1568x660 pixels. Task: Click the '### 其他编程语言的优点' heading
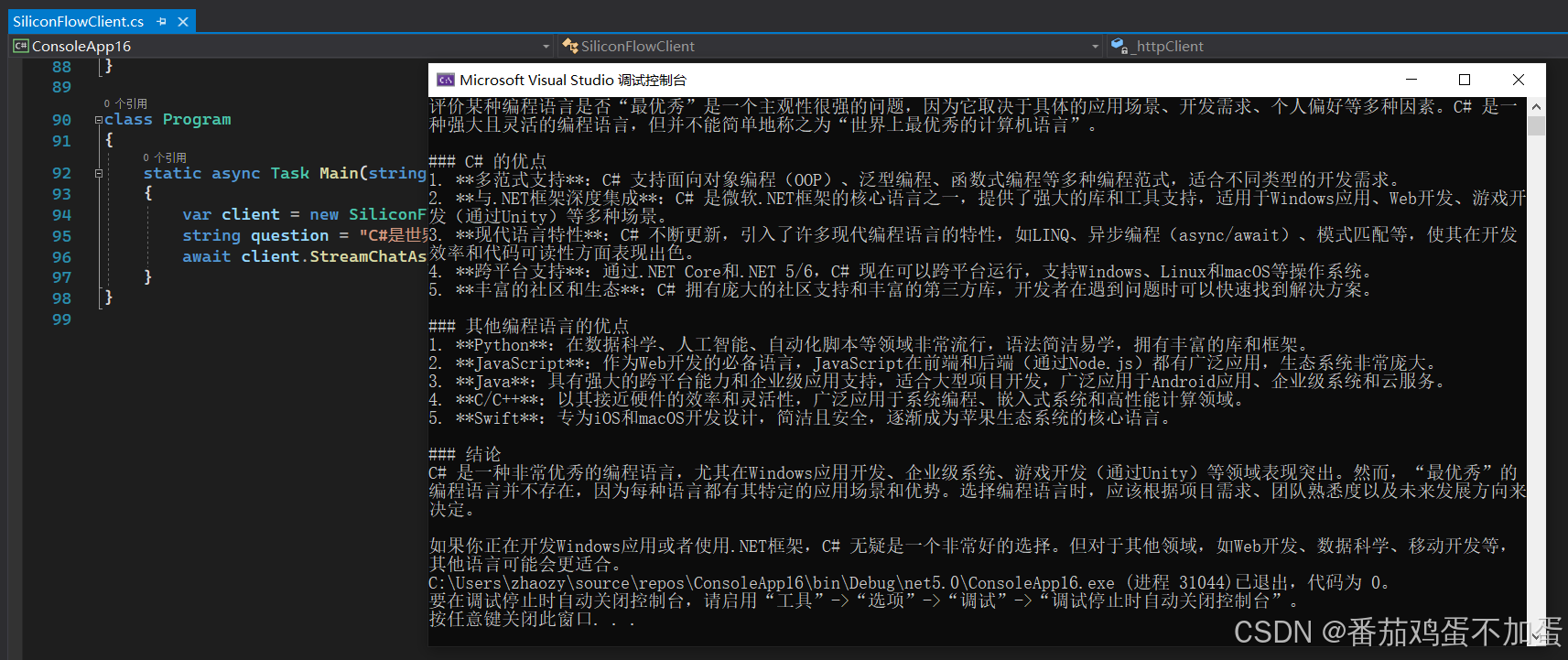528,326
